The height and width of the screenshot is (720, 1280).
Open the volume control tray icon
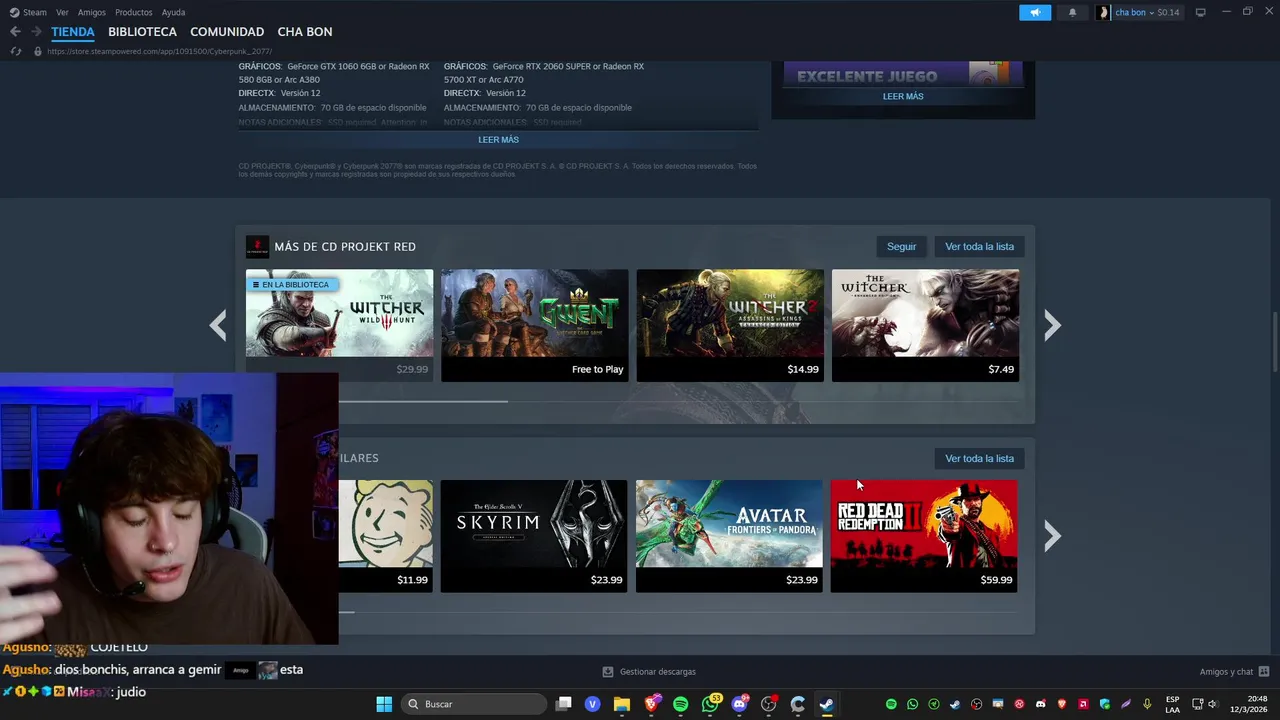tap(1212, 704)
